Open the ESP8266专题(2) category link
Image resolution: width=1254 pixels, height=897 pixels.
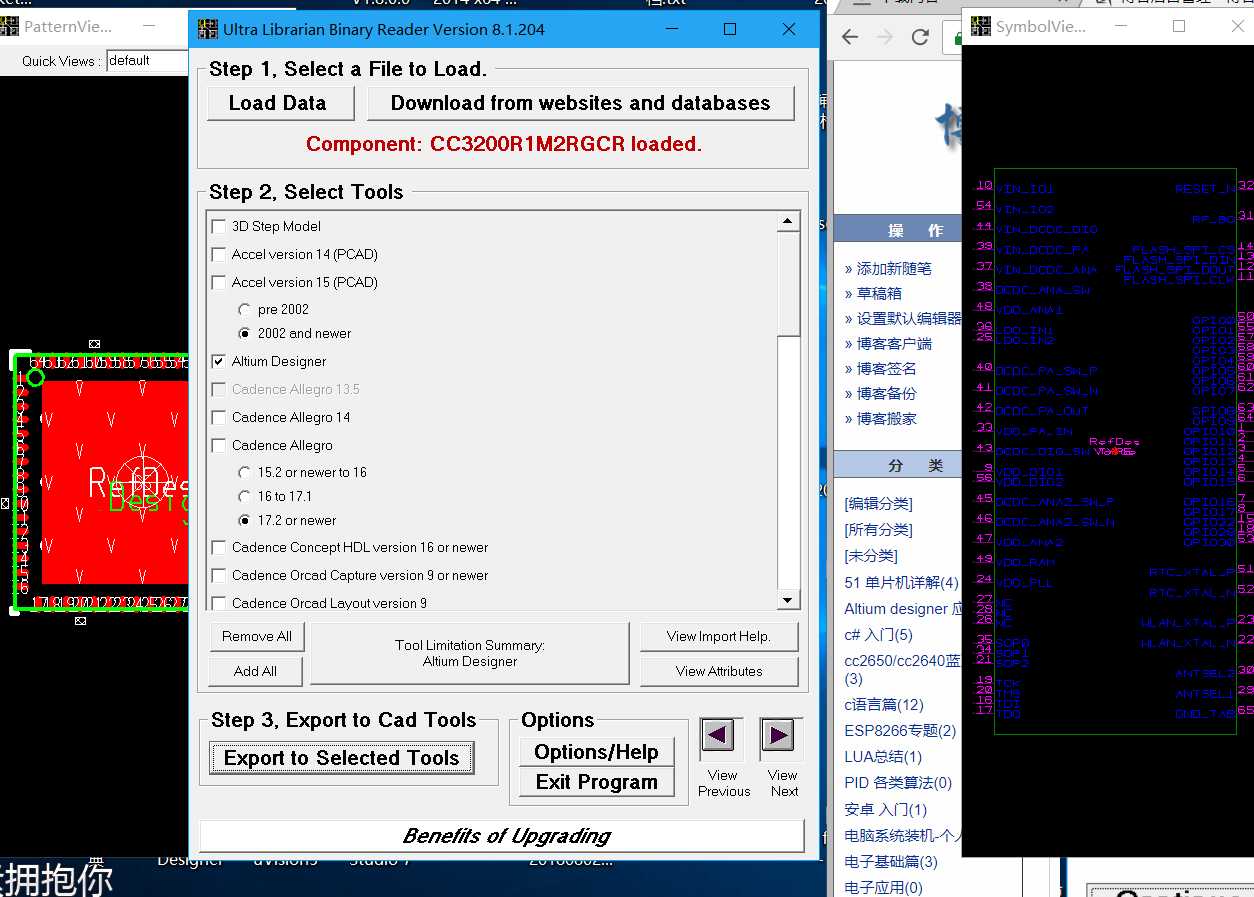pyautogui.click(x=900, y=730)
